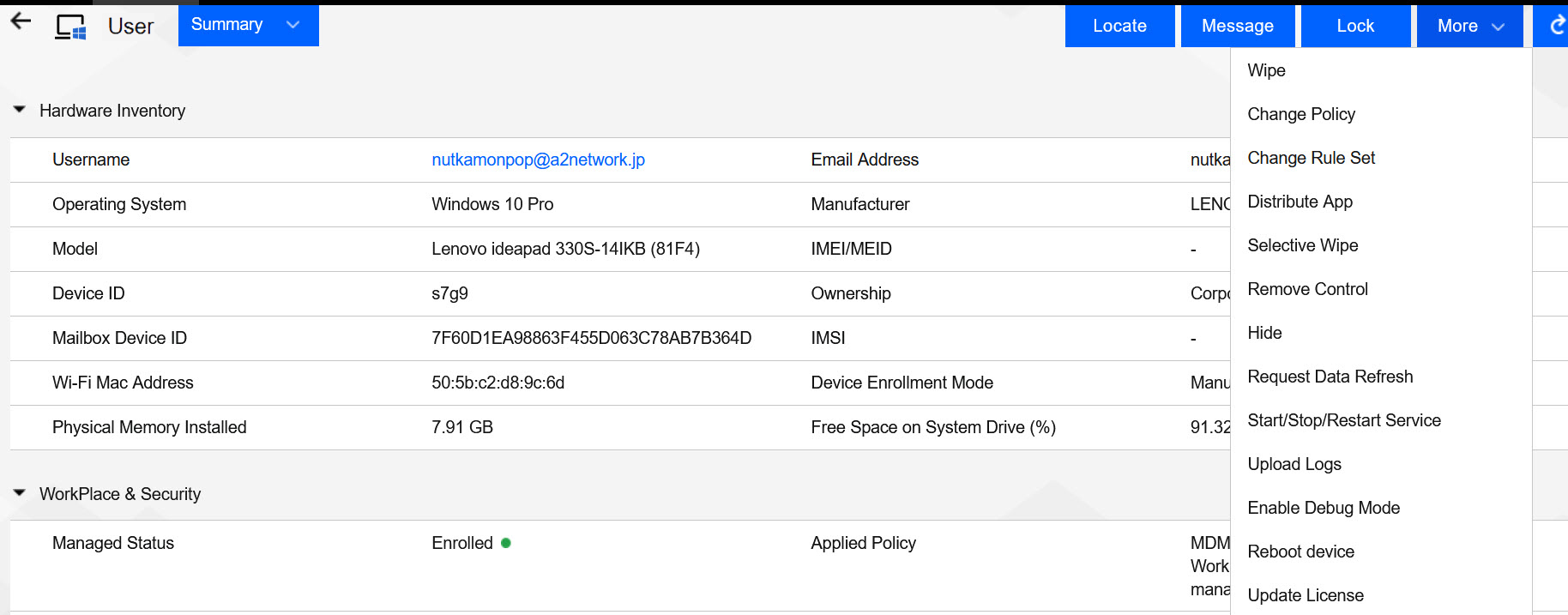Click the Mailbox Device ID value 7F60D1EA98863F455D063C78AB7B364D
The width and height of the screenshot is (1568, 615).
(x=591, y=338)
